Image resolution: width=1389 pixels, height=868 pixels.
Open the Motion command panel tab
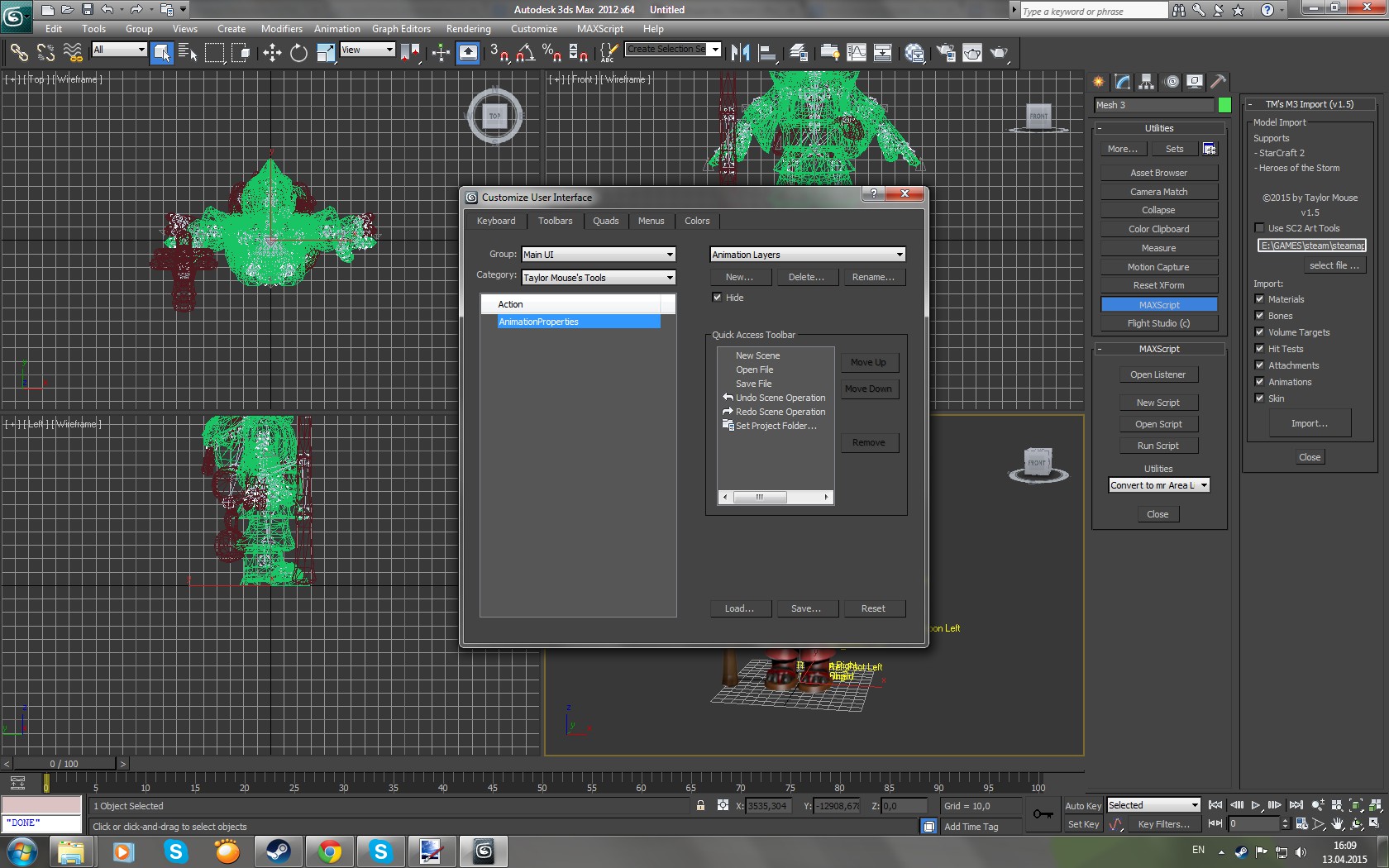(1172, 81)
